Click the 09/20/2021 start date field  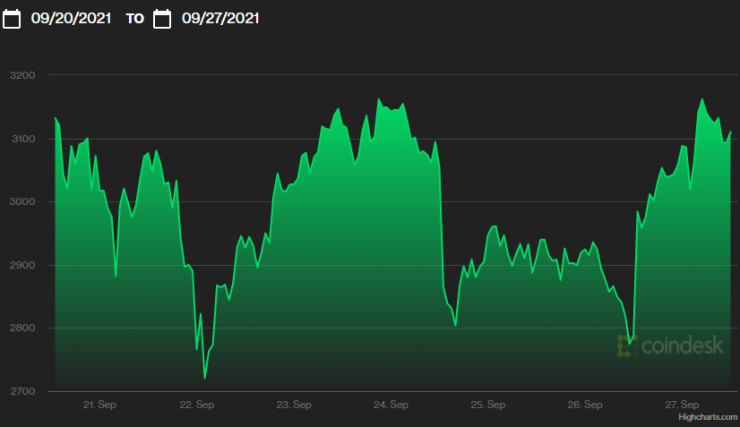(70, 18)
